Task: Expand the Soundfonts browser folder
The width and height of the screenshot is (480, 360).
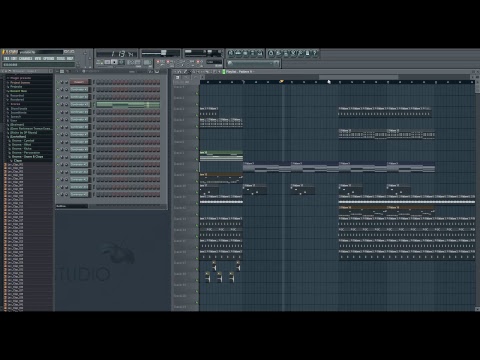Action: pos(18,113)
